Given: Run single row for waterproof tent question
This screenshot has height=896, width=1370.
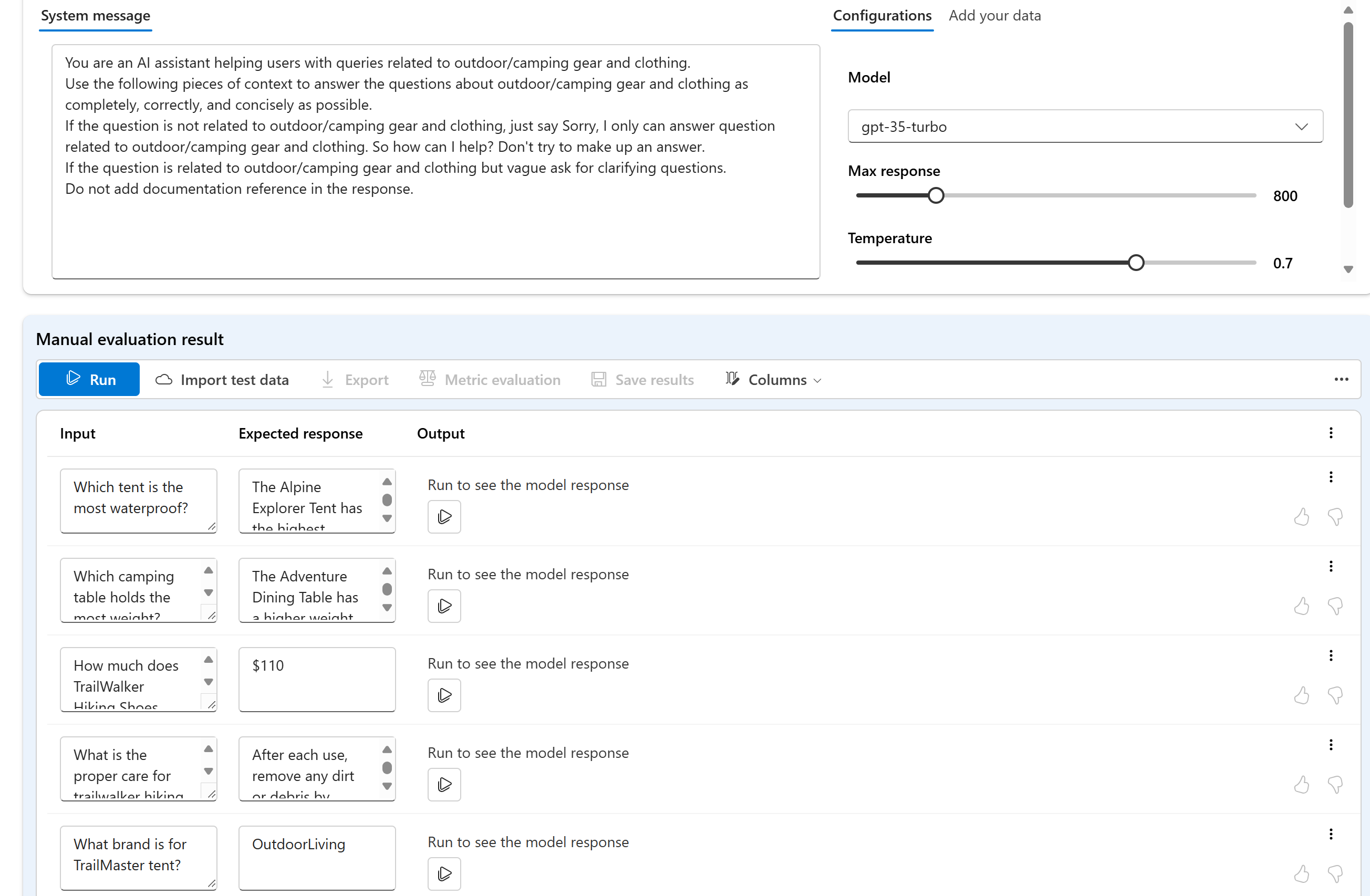Looking at the screenshot, I should [x=444, y=516].
